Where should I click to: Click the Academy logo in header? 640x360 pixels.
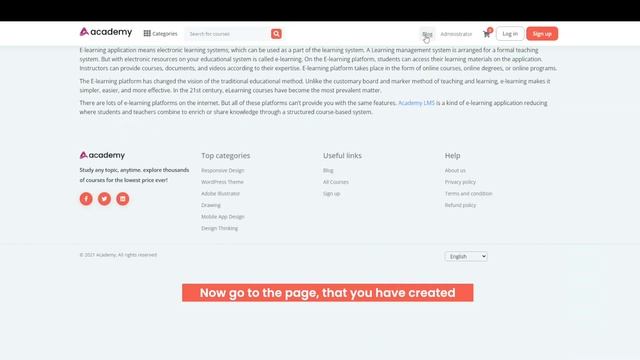pos(106,32)
